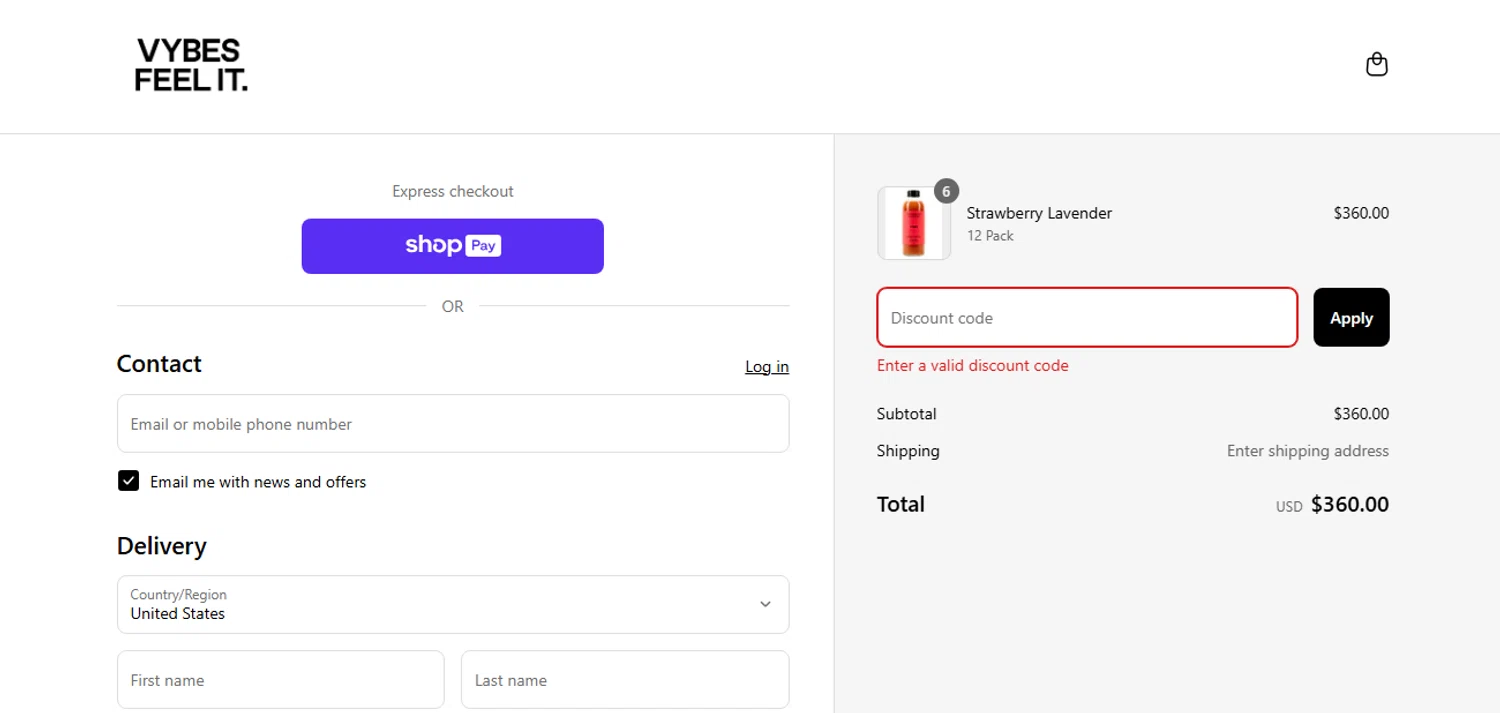Image resolution: width=1500 pixels, height=713 pixels.
Task: Click the Delivery heading
Action: 162,546
